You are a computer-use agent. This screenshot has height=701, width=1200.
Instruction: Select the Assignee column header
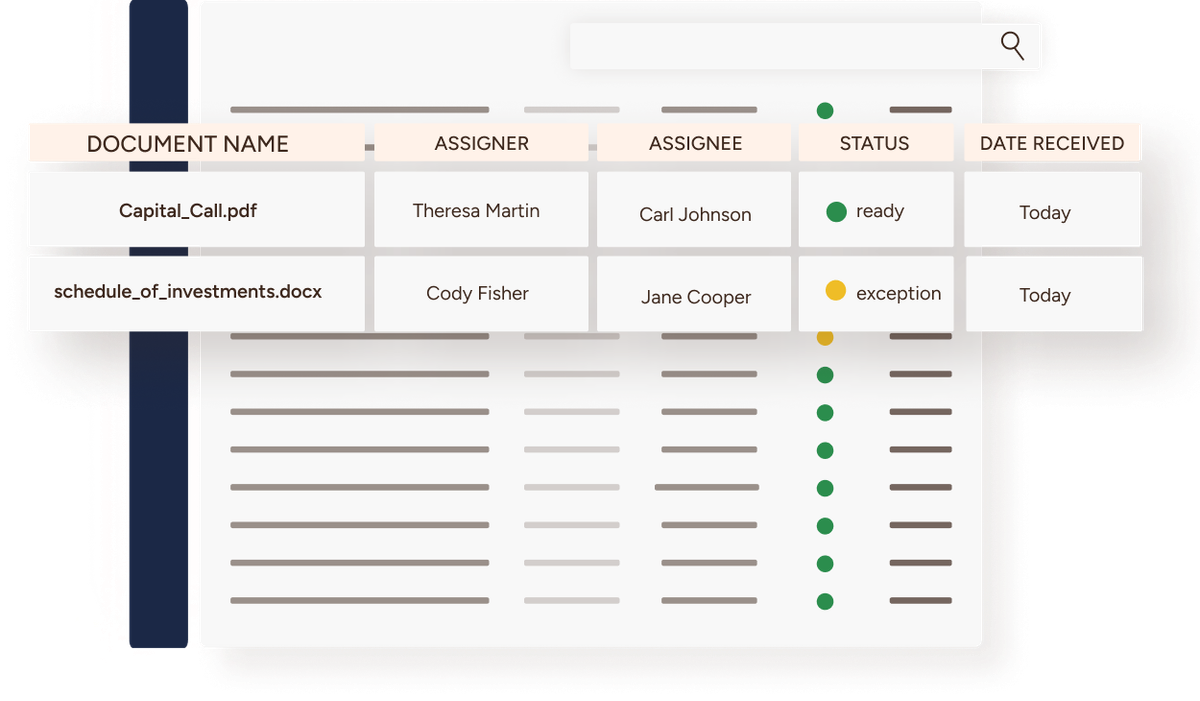695,144
